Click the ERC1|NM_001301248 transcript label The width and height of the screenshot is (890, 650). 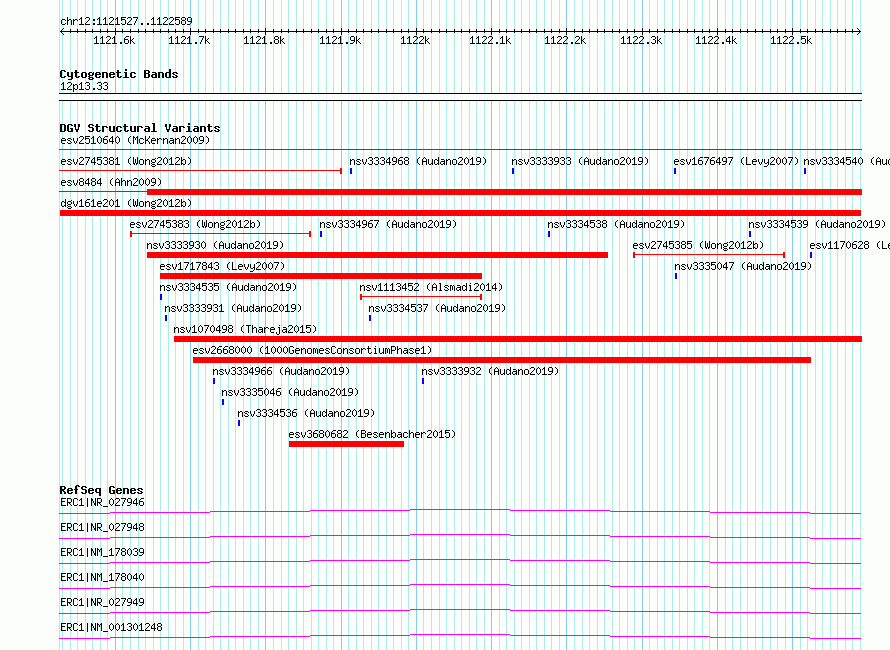pyautogui.click(x=111, y=627)
